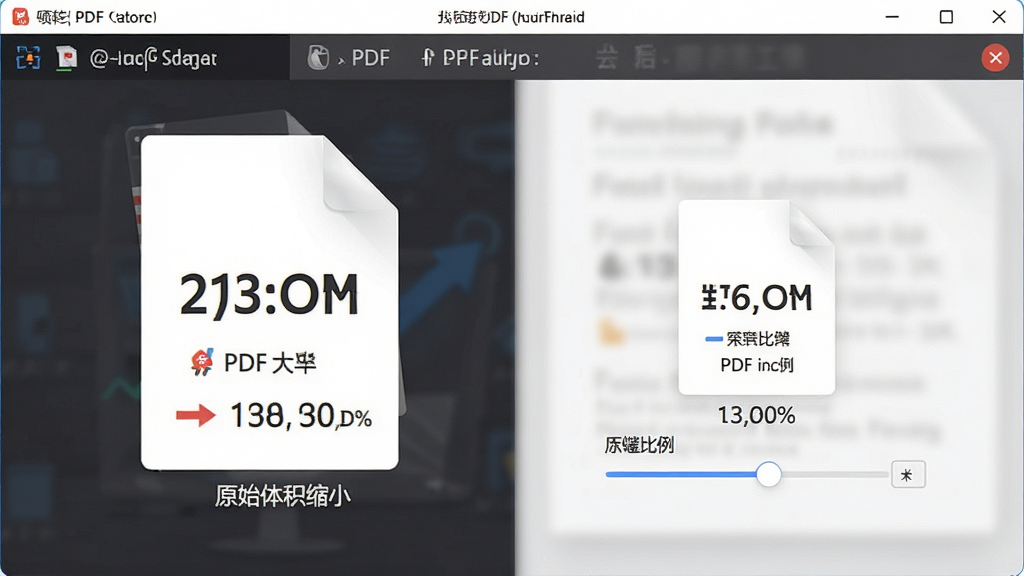Screen dimensions: 1024x576
Task: Maximize the application window
Action: pyautogui.click(x=946, y=17)
